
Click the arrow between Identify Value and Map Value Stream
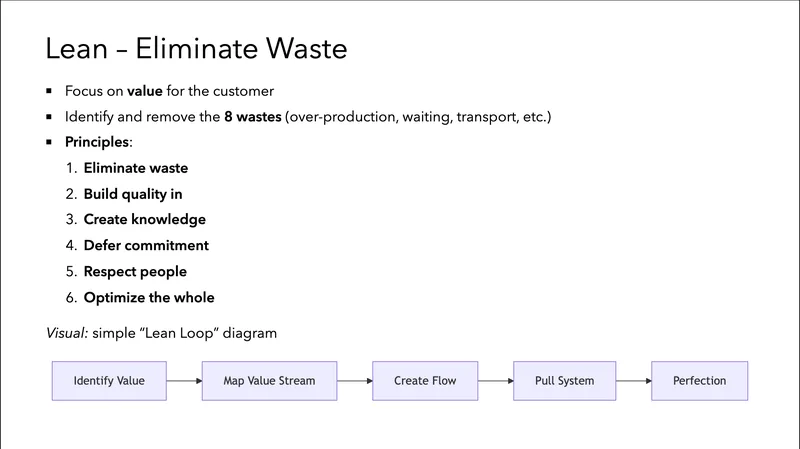click(x=183, y=381)
